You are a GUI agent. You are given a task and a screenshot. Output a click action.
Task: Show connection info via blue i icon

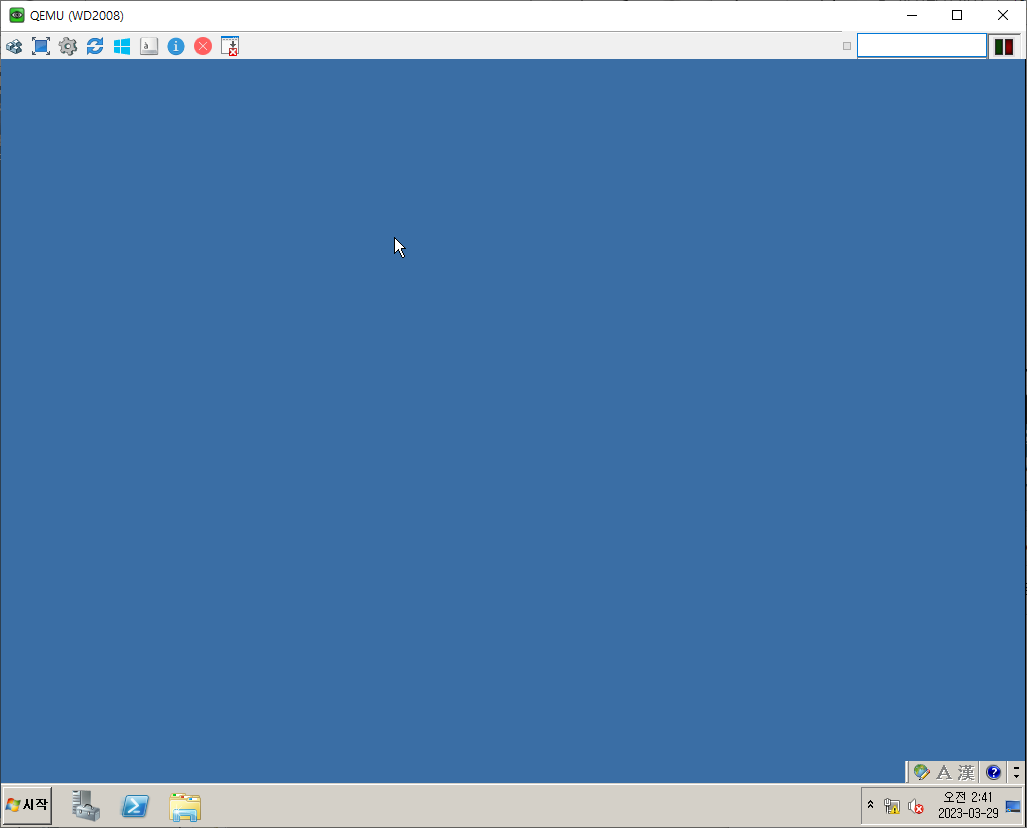click(x=176, y=47)
